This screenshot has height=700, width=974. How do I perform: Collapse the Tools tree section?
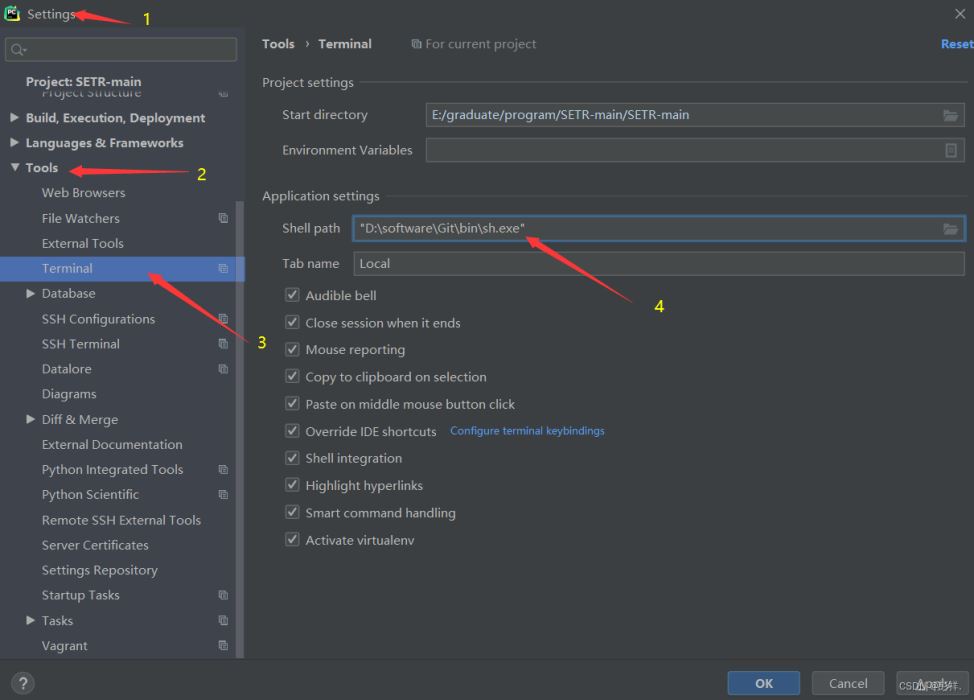[x=15, y=168]
